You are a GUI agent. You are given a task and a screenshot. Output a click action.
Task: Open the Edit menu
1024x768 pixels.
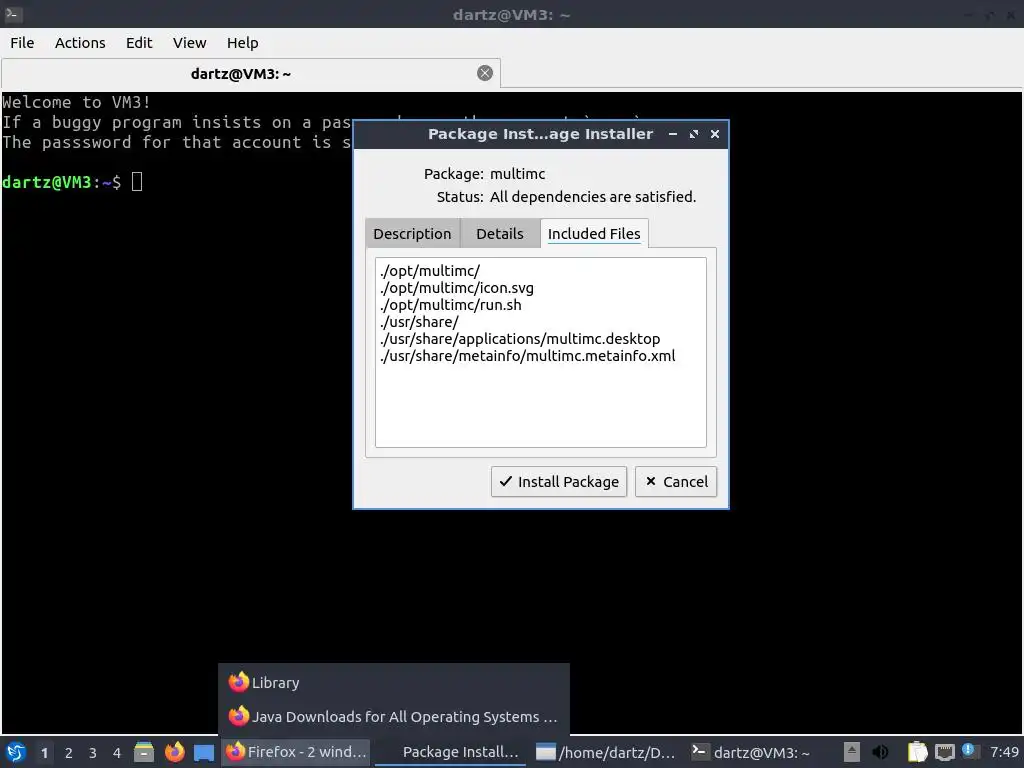pyautogui.click(x=138, y=43)
